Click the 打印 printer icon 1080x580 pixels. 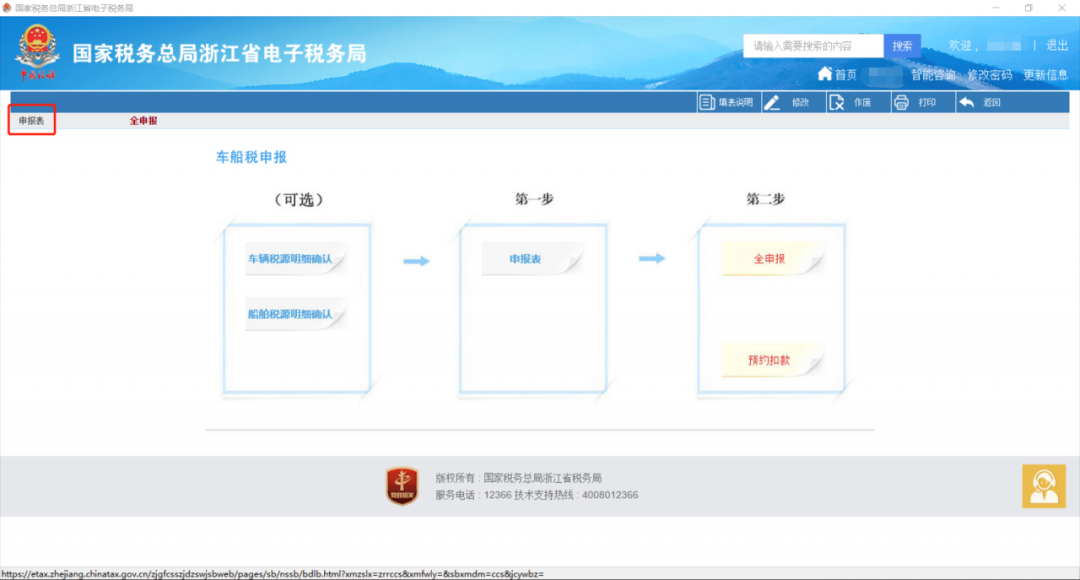coord(902,103)
